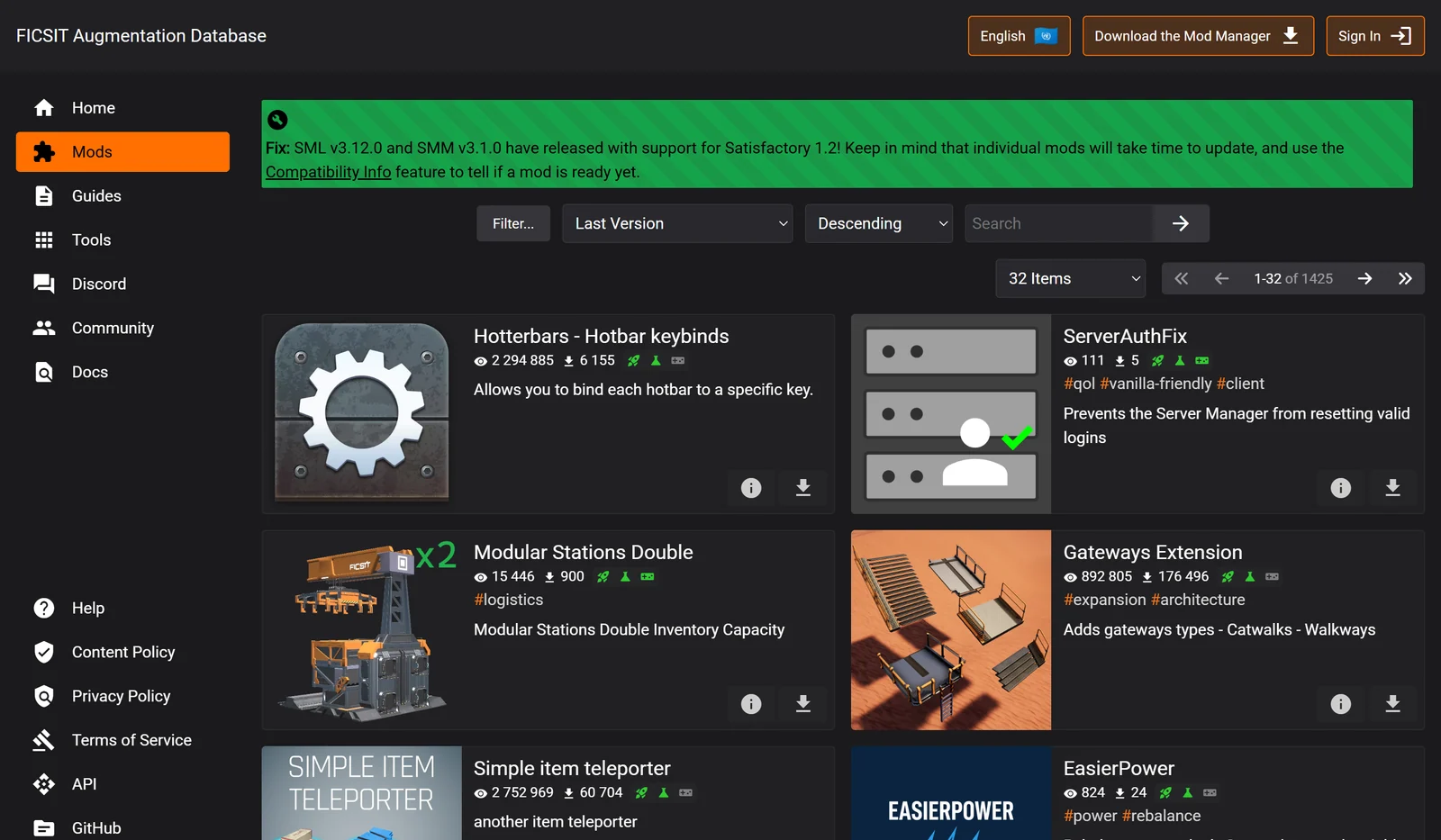Submit search with the arrow button
1441x840 pixels.
coord(1181,223)
